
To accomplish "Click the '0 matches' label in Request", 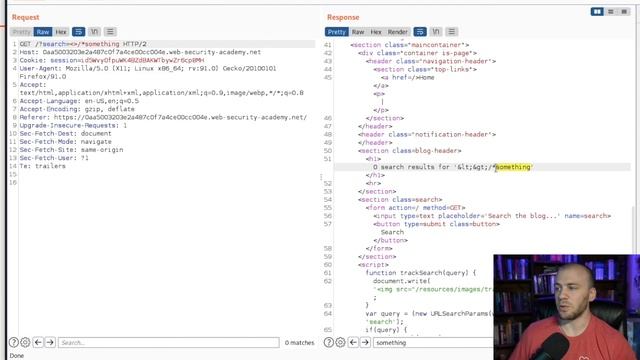I will pos(300,343).
